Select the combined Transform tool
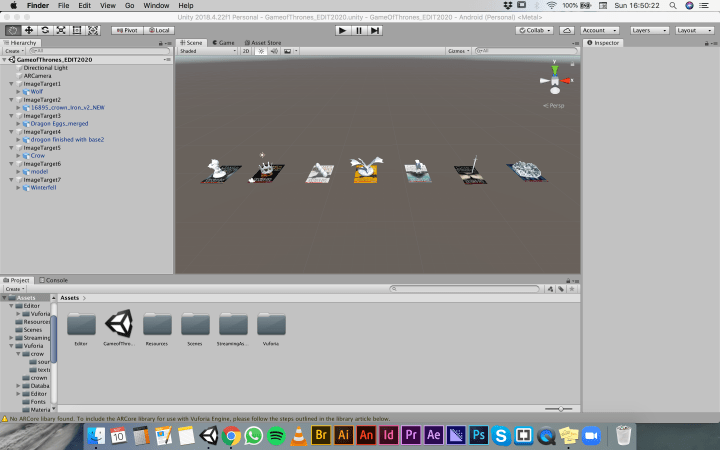Image resolution: width=720 pixels, height=450 pixels. 93,30
